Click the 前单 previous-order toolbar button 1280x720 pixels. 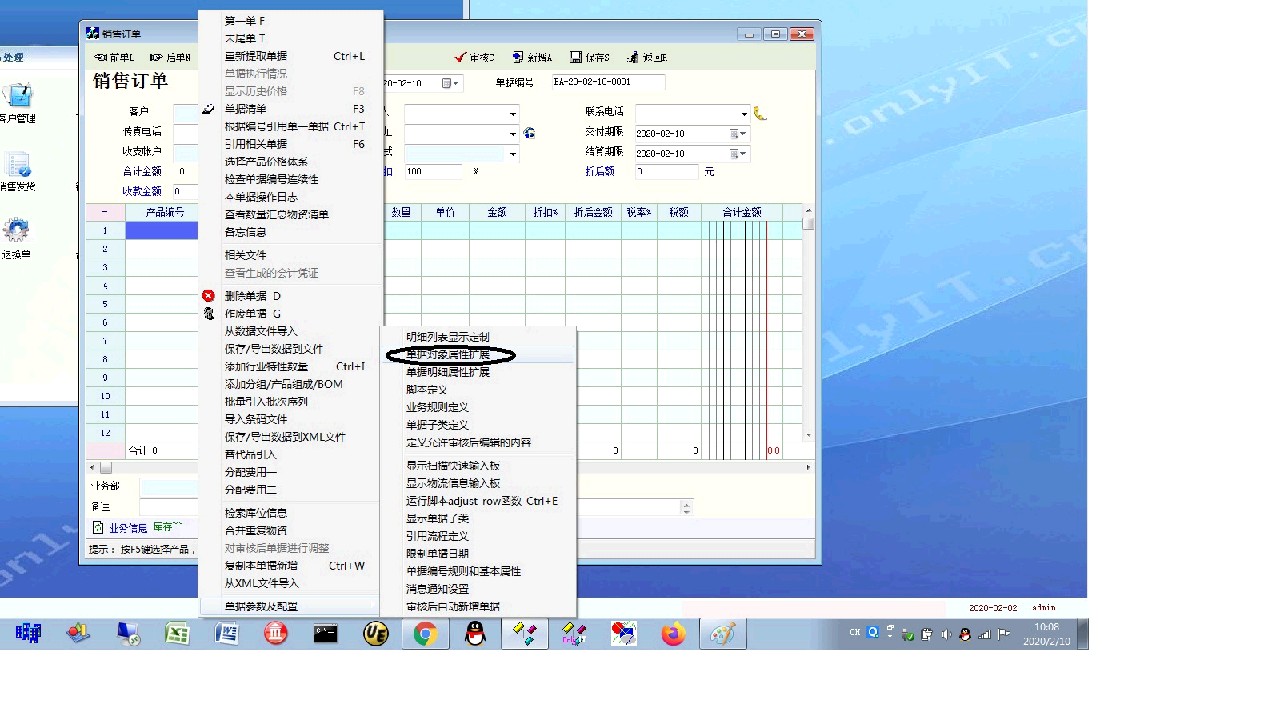tap(114, 58)
